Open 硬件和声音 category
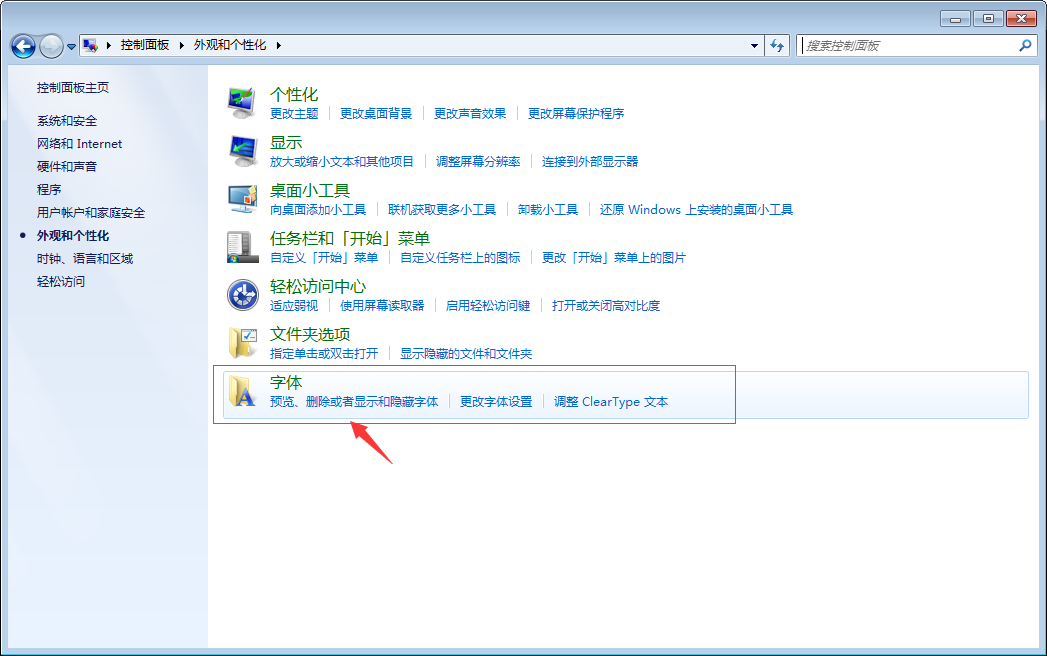The height and width of the screenshot is (656, 1047). [x=67, y=166]
